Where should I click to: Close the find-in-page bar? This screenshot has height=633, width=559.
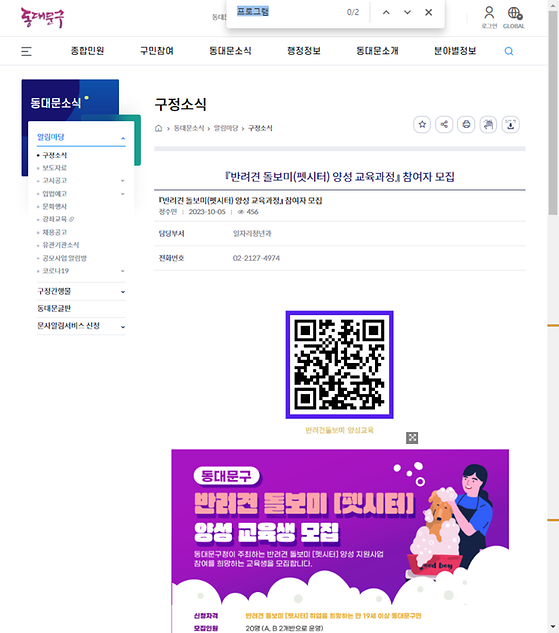tap(429, 13)
